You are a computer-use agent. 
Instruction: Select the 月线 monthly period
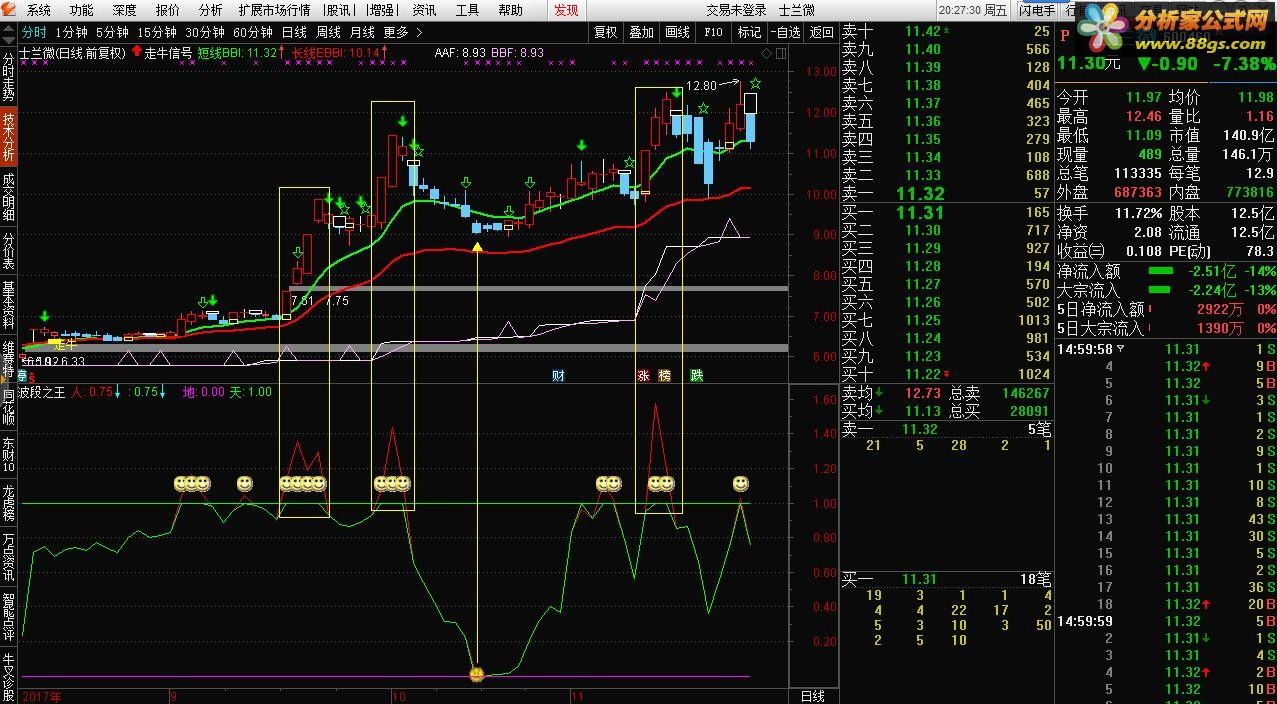pos(362,32)
